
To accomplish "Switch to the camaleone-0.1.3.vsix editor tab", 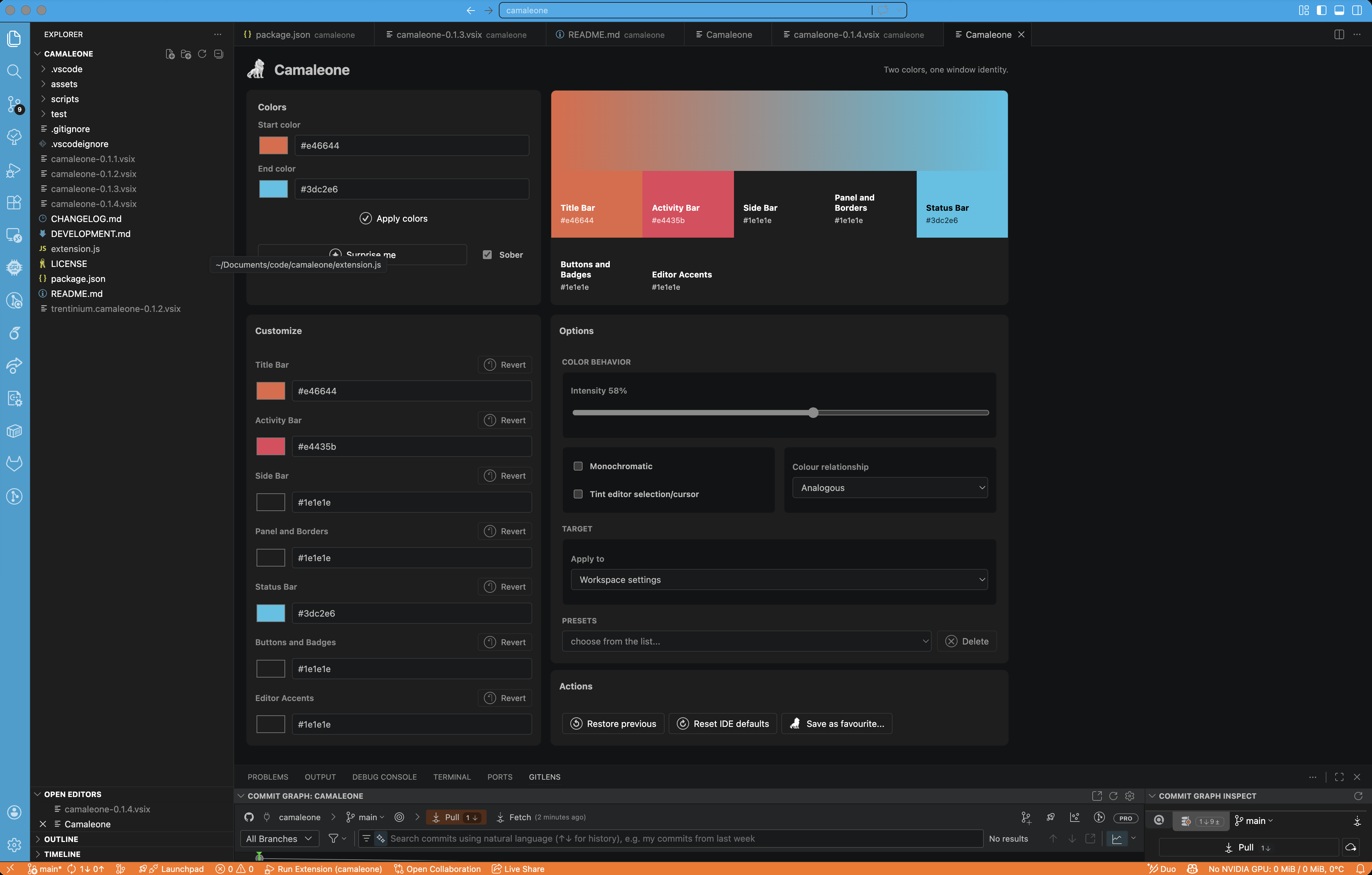I will [460, 34].
